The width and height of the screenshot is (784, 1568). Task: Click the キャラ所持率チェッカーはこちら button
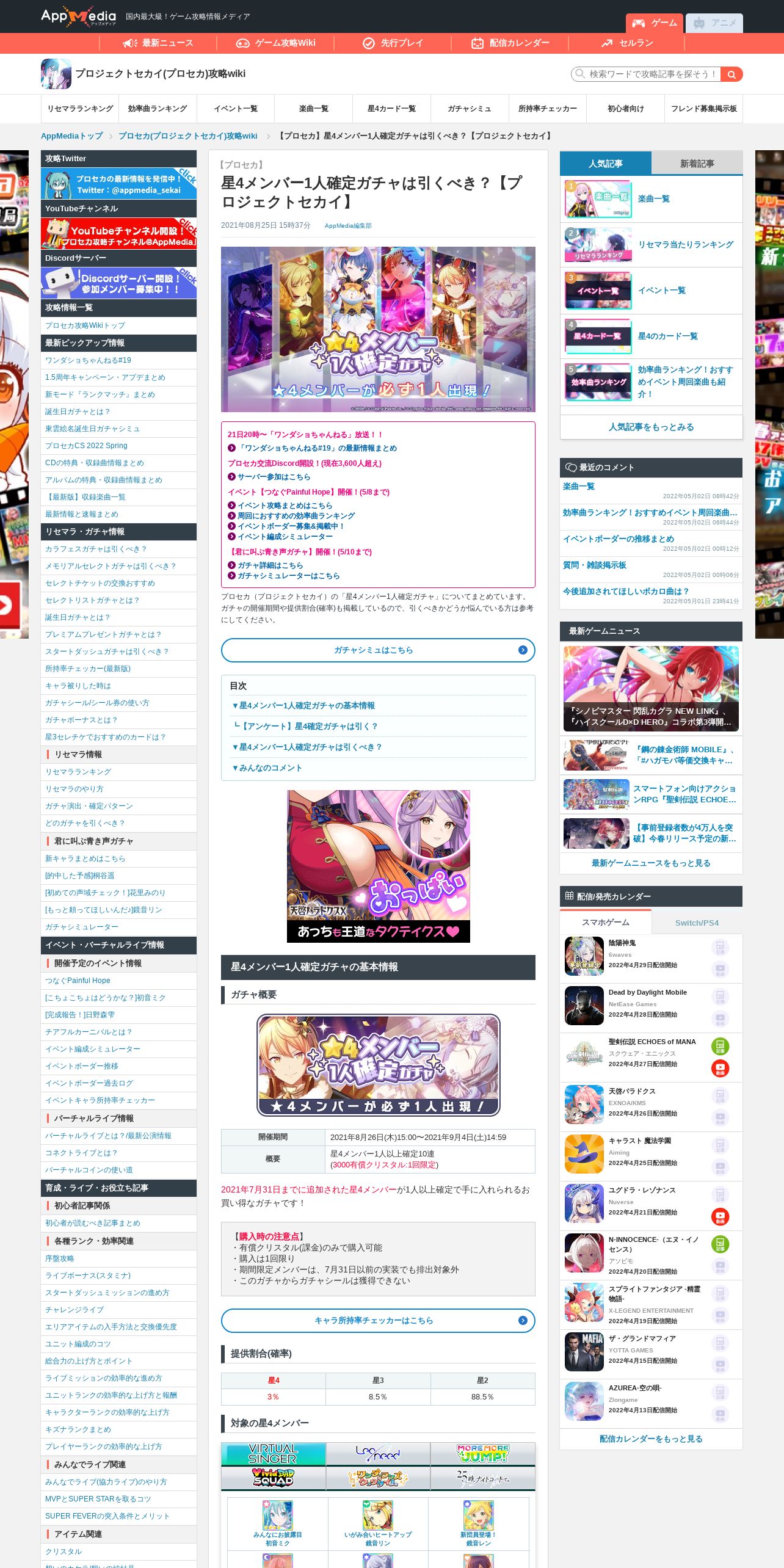click(378, 1320)
